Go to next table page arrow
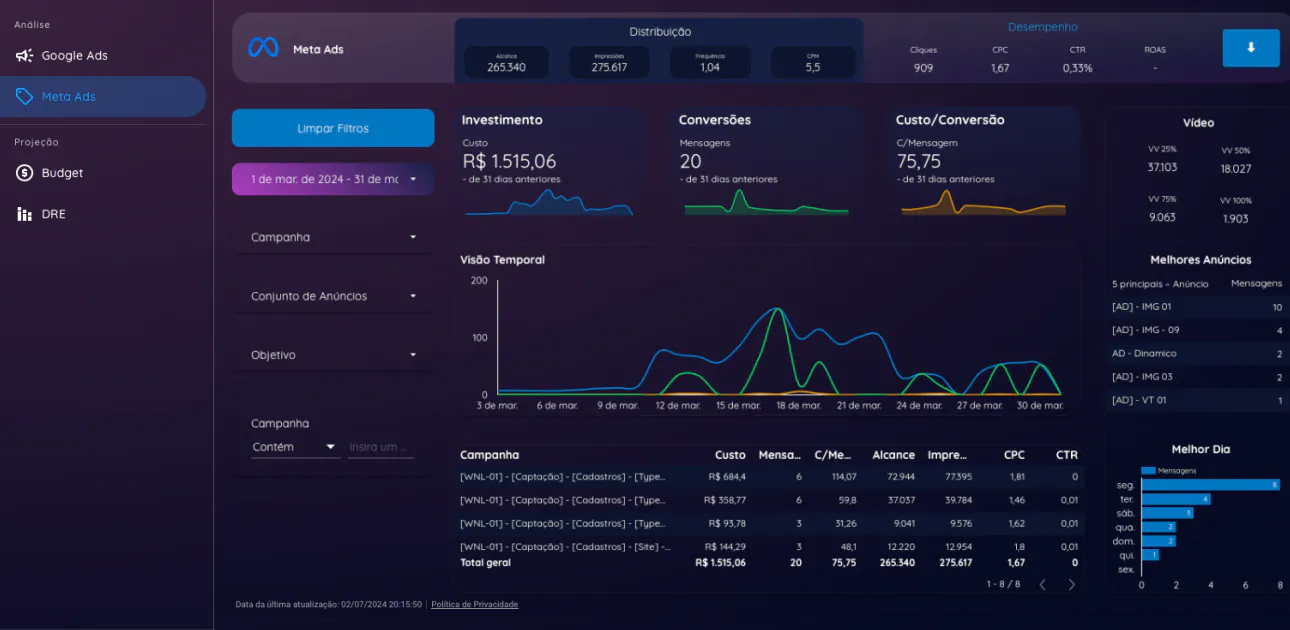The image size is (1290, 630). coord(1071,584)
